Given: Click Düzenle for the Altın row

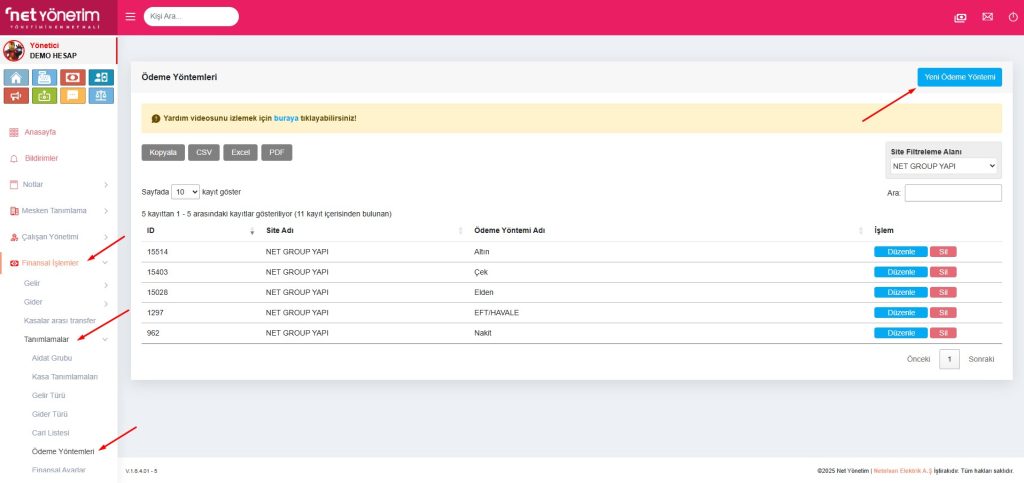Looking at the screenshot, I should tap(900, 252).
